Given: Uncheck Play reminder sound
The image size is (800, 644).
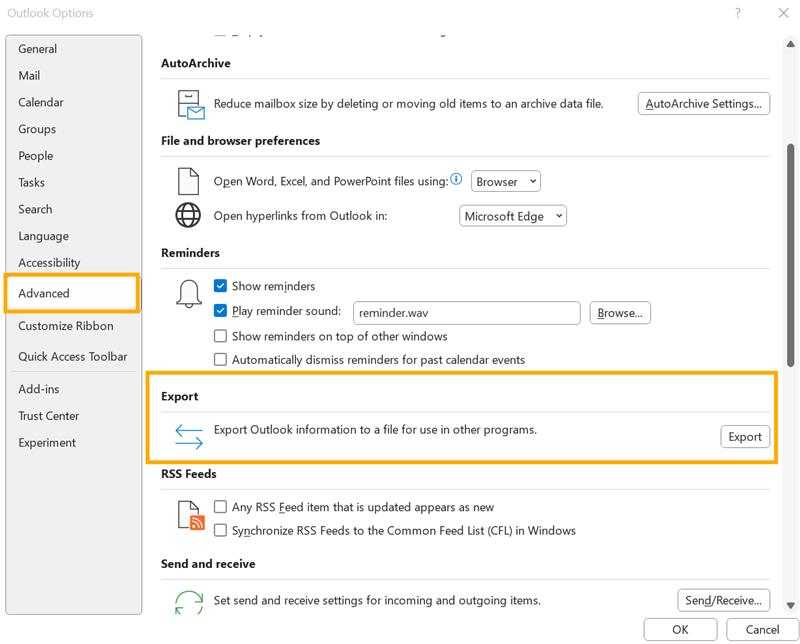Looking at the screenshot, I should click(220, 311).
